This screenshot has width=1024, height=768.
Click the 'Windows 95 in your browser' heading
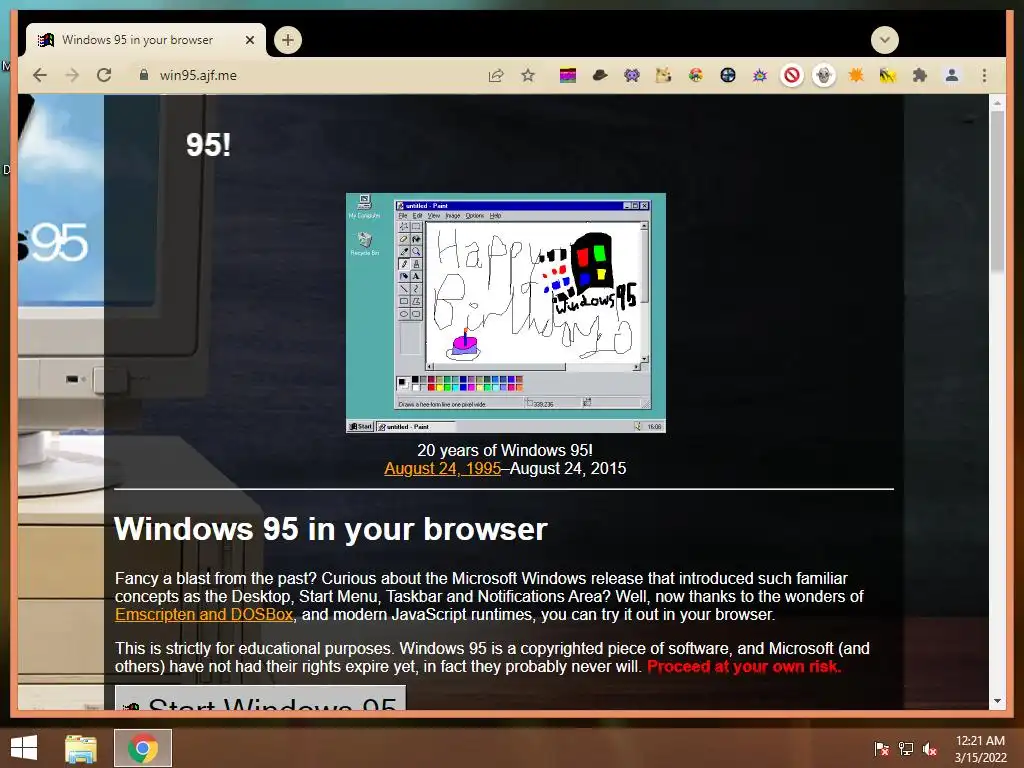coord(330,529)
